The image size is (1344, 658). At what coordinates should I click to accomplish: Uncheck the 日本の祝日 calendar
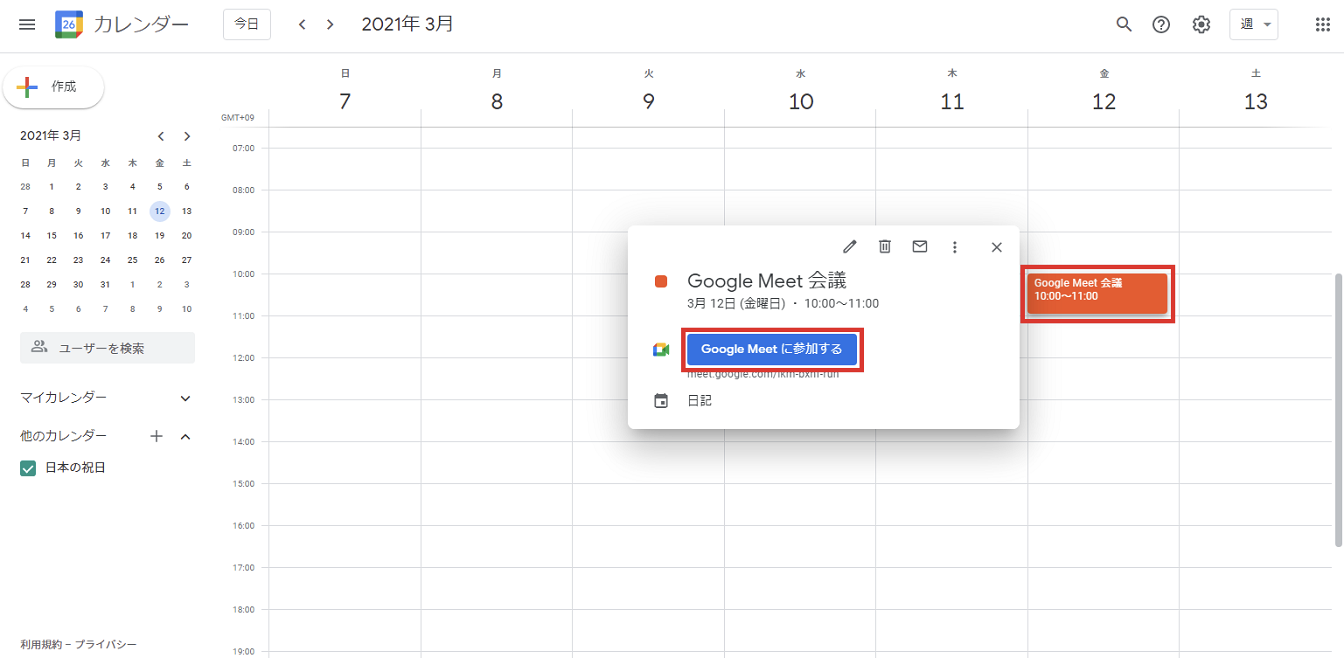pos(27,467)
